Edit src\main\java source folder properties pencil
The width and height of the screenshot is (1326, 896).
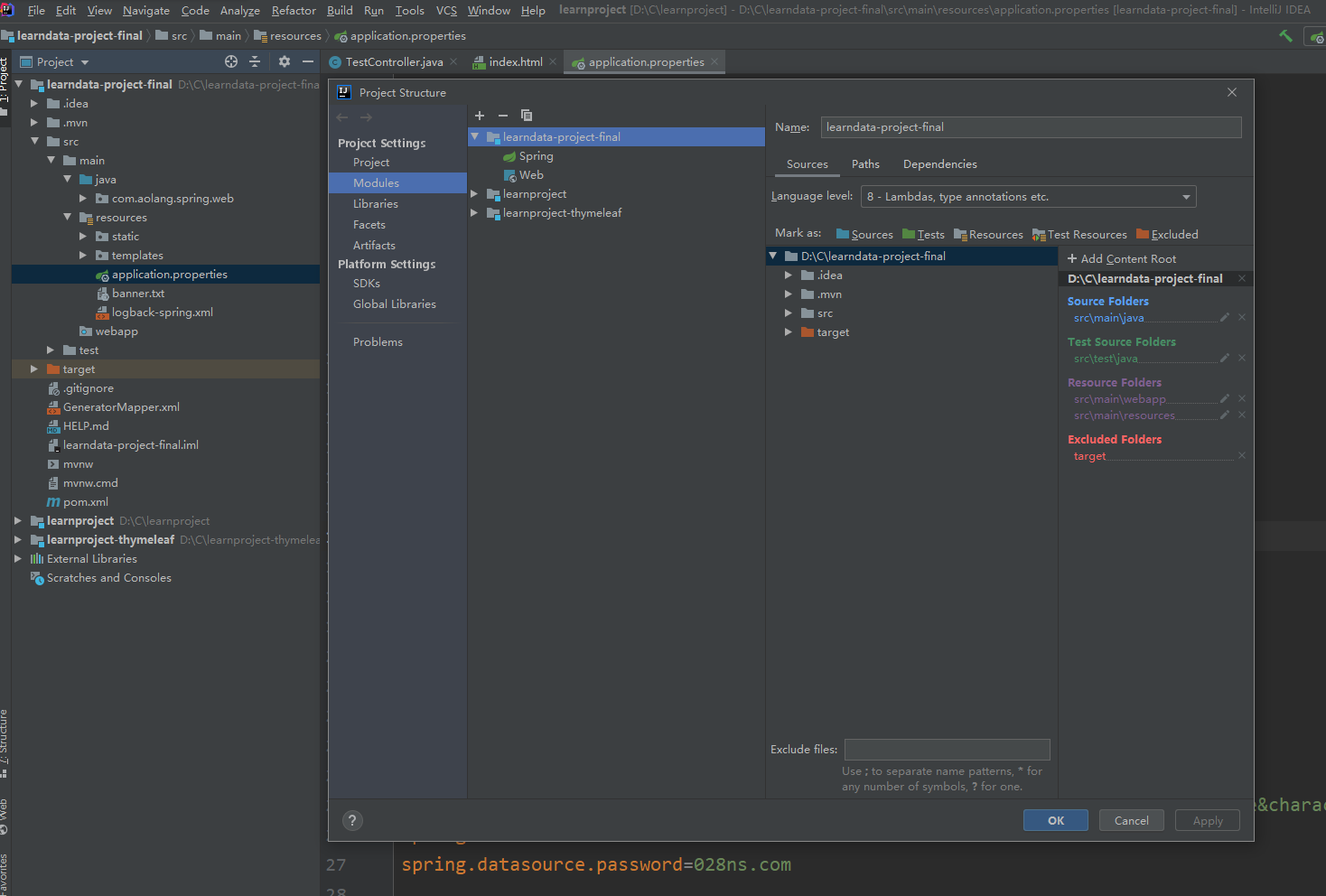tap(1225, 317)
